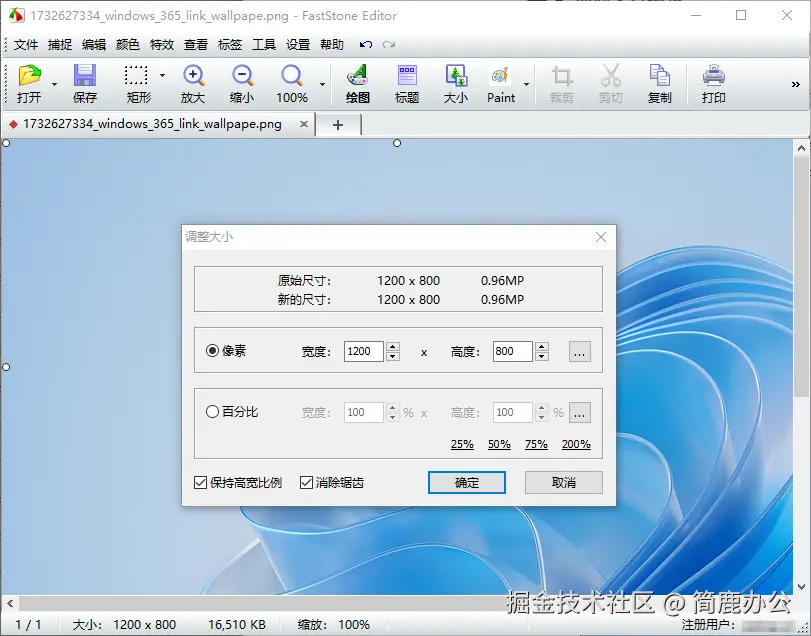Click the percentage 高度 input field
This screenshot has width=811, height=636.
pos(513,413)
